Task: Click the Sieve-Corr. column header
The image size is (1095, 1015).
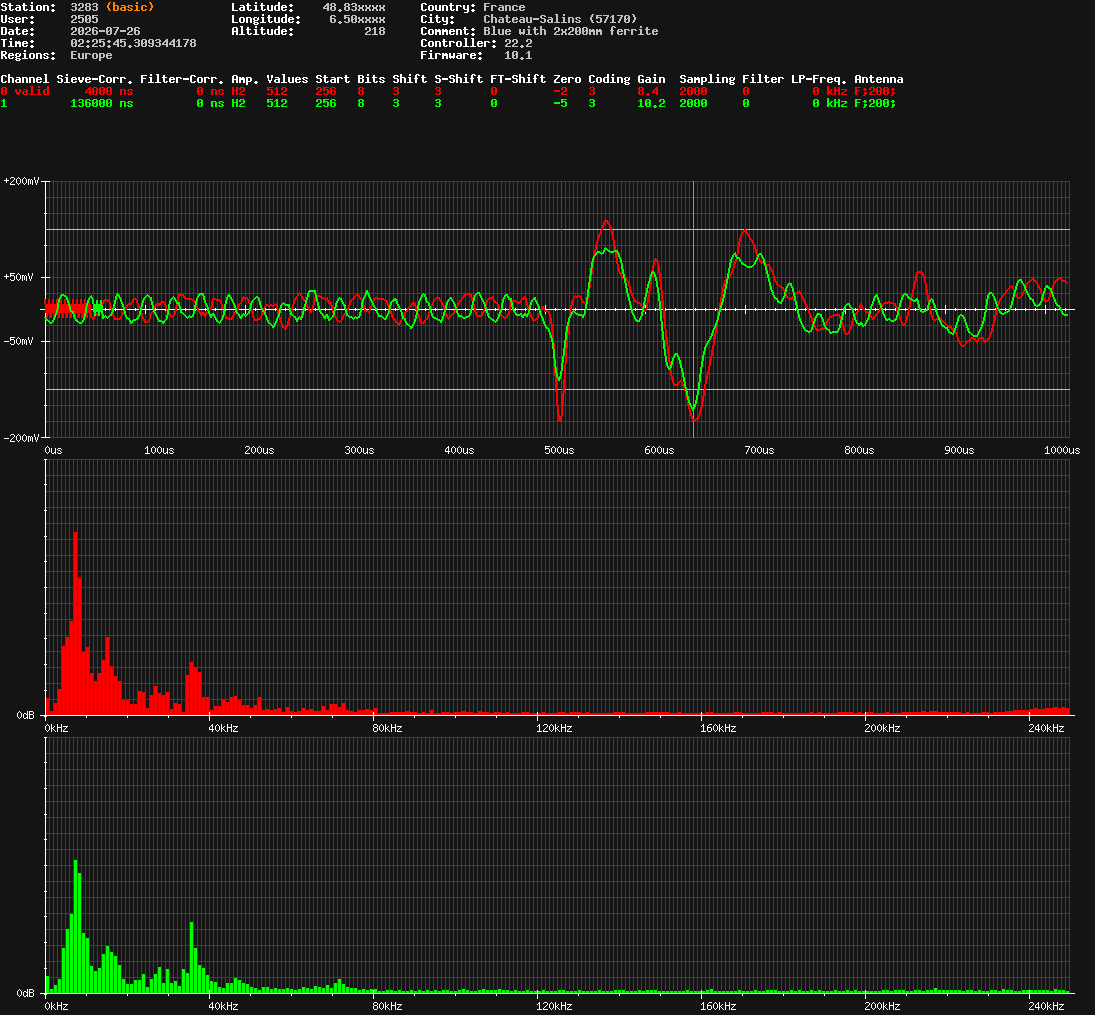Action: [94, 79]
